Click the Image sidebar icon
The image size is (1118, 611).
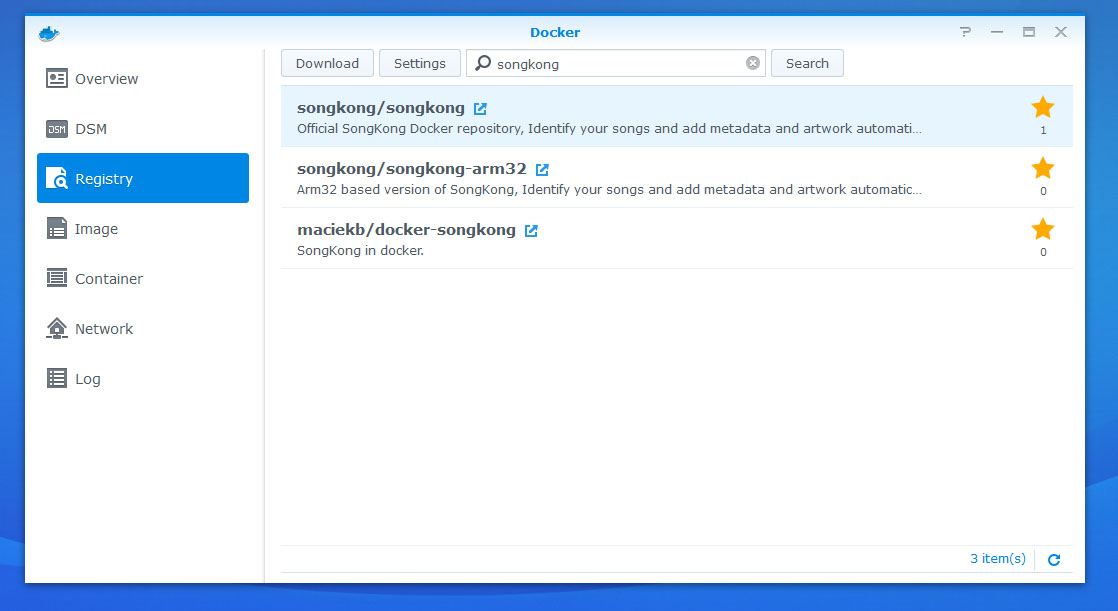coord(57,228)
